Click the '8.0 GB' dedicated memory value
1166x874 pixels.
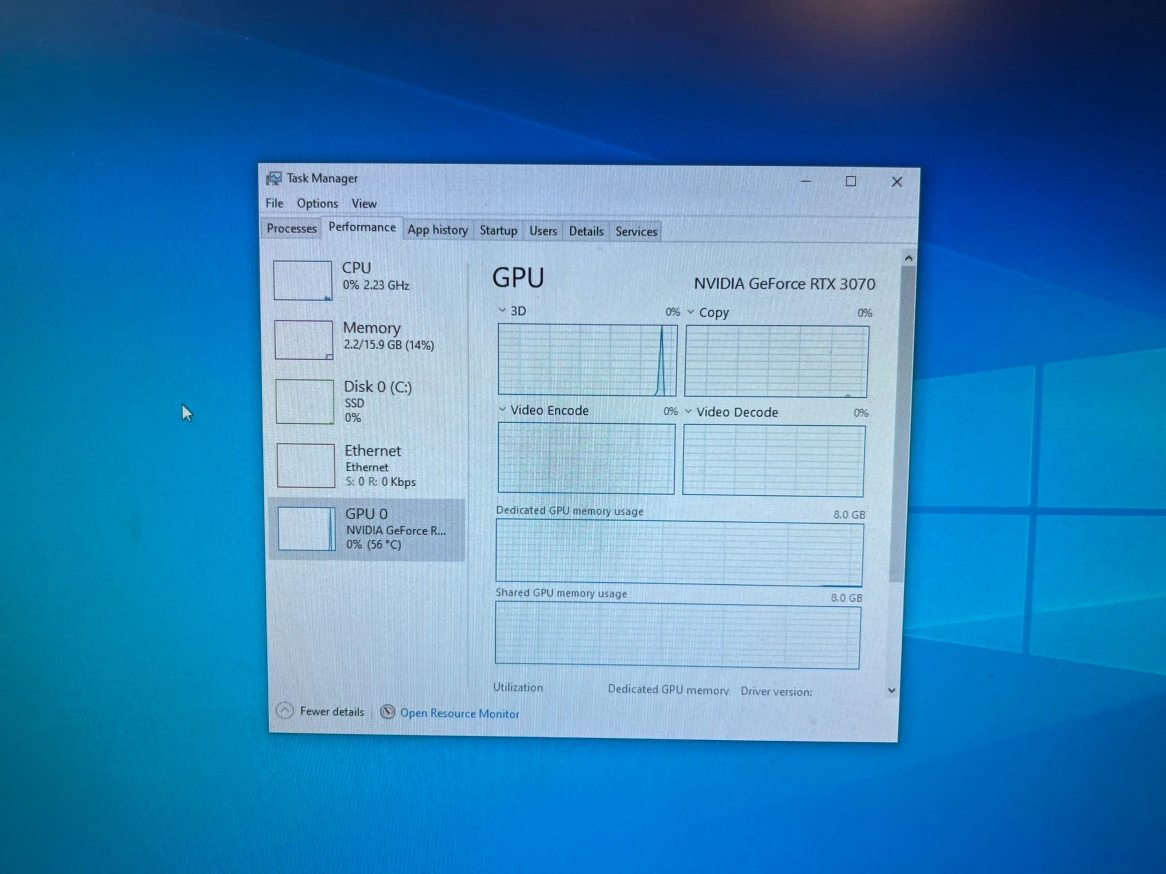(x=849, y=515)
